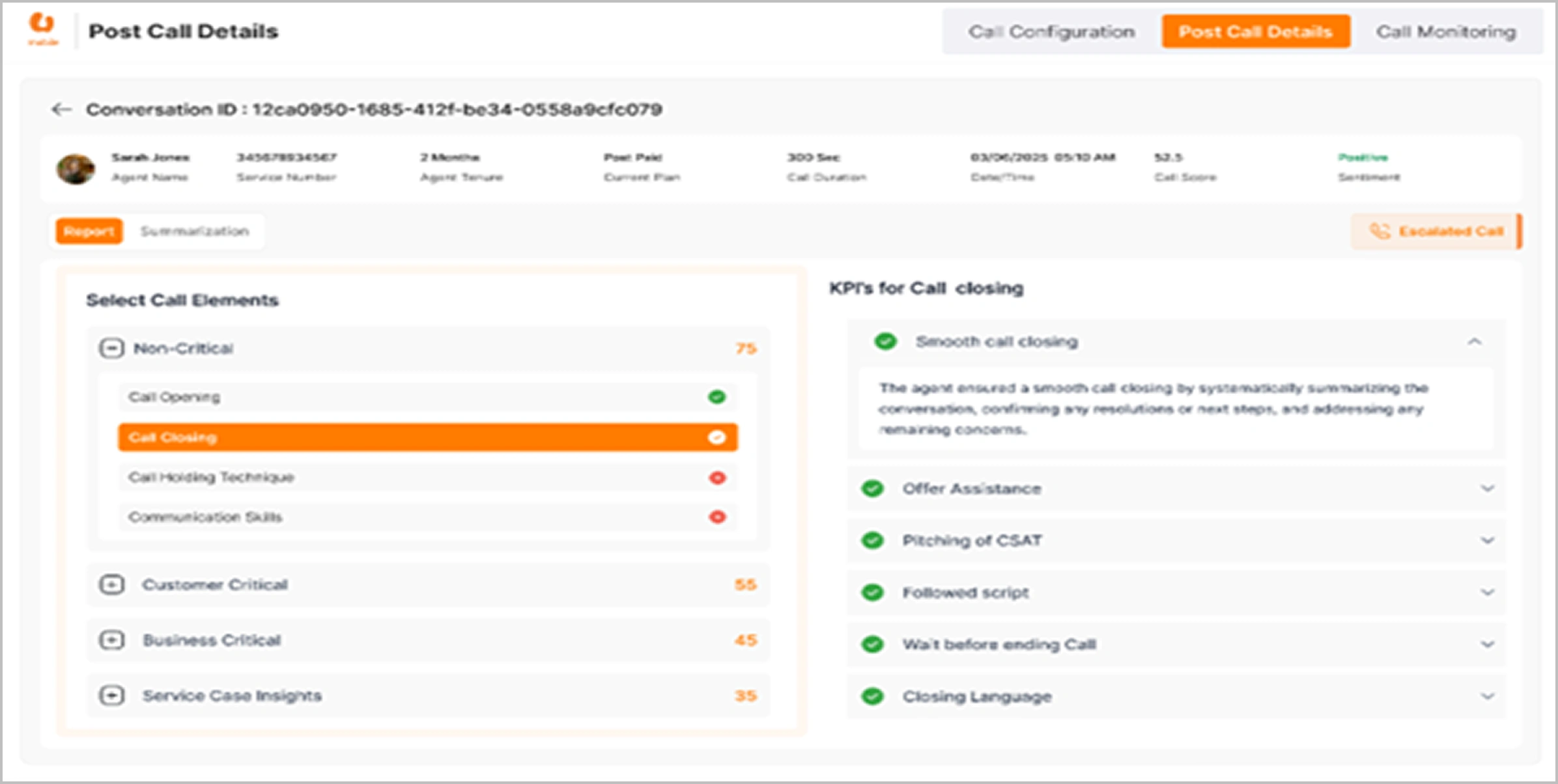The height and width of the screenshot is (784, 1558).
Task: Click the Escalated Call phone icon
Action: [1380, 231]
